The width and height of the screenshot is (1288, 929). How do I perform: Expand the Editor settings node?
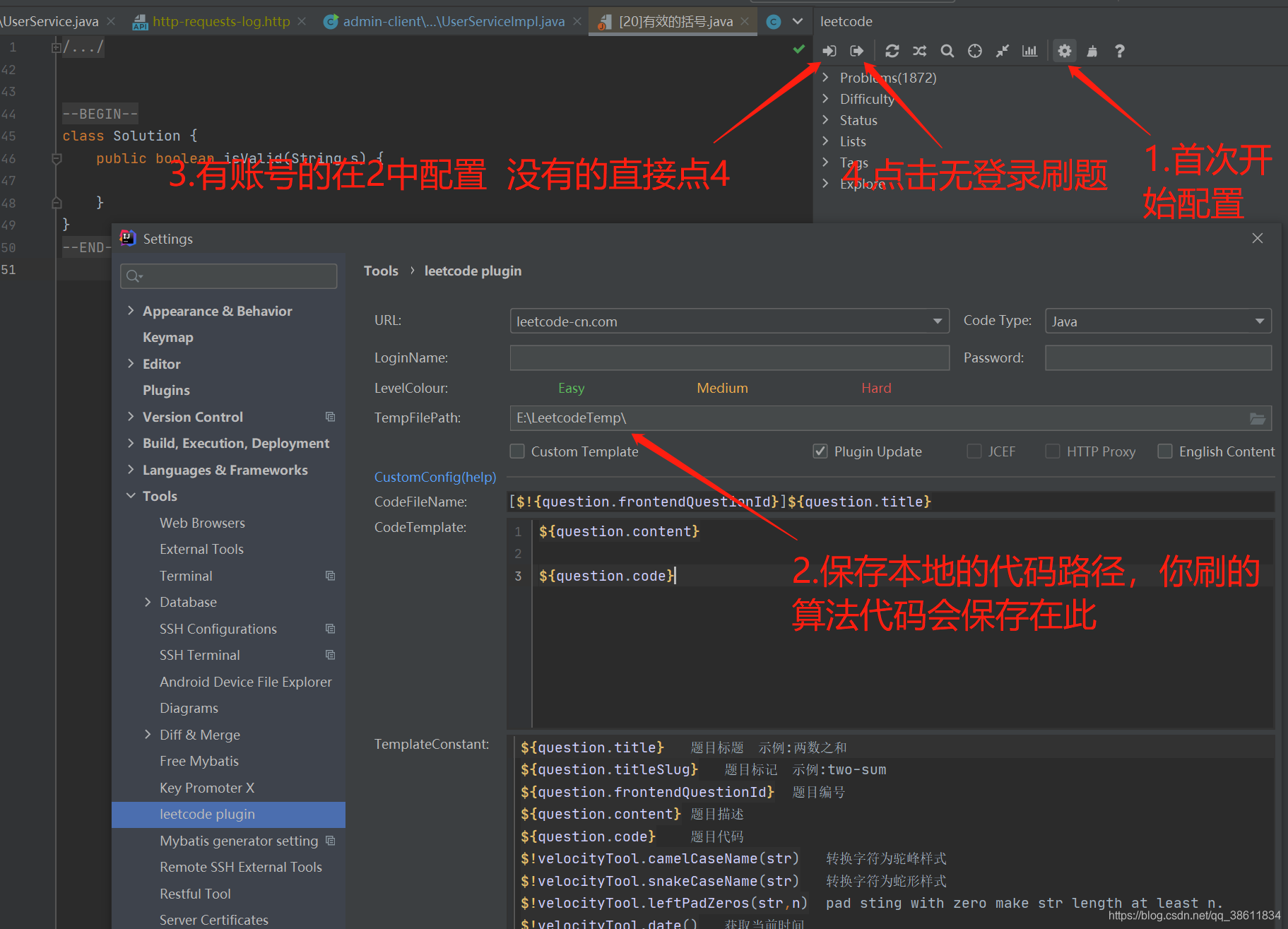(x=131, y=364)
